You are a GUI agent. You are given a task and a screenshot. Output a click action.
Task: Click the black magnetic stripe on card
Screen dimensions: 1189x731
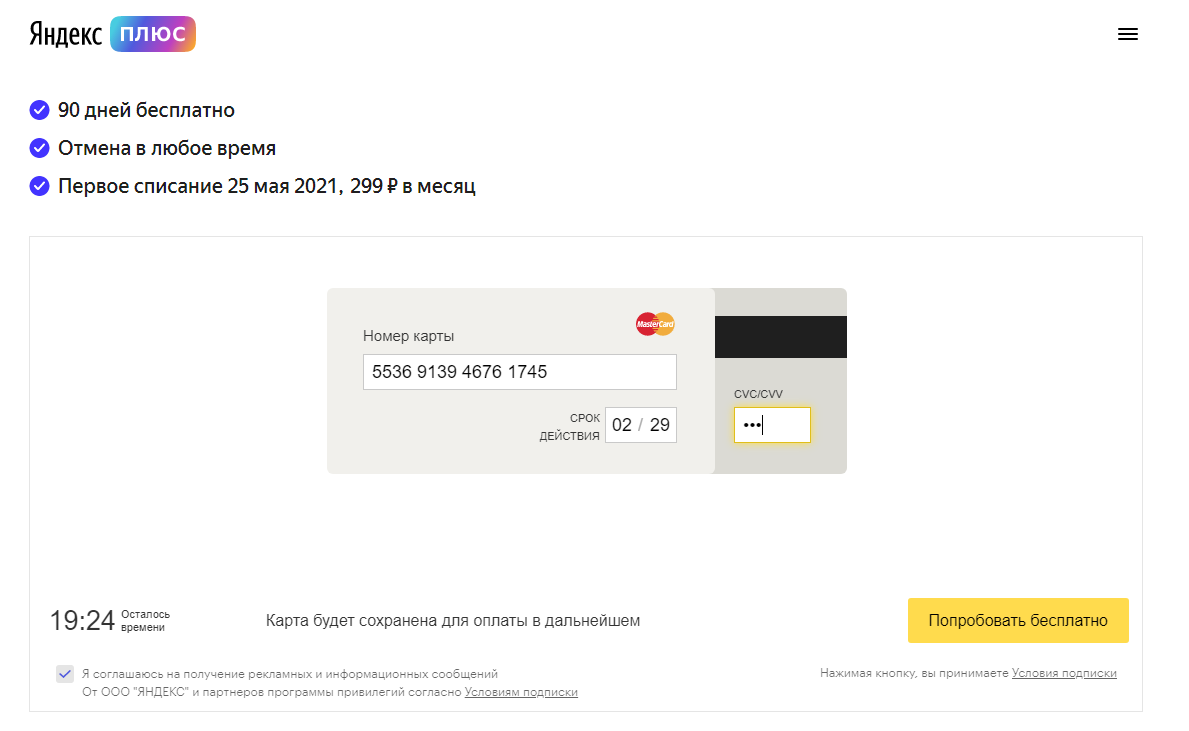[780, 337]
